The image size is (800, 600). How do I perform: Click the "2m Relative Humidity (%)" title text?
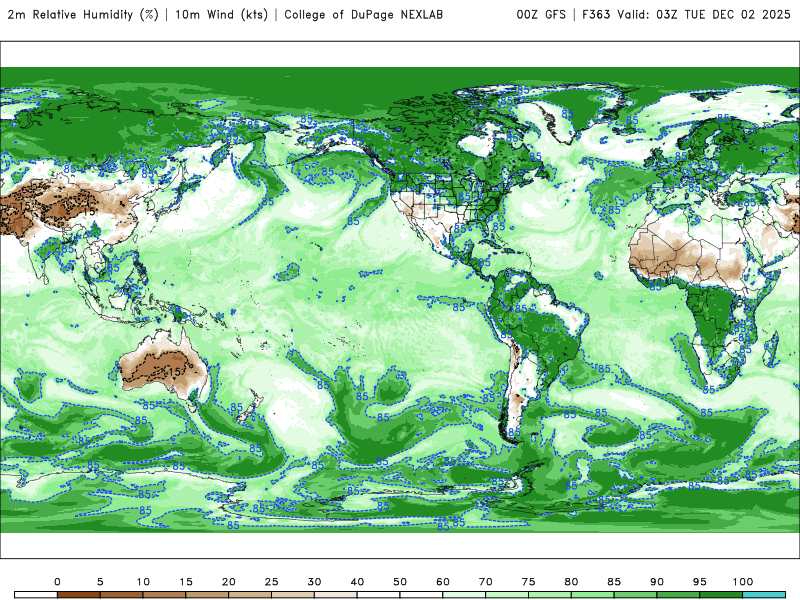click(x=83, y=15)
